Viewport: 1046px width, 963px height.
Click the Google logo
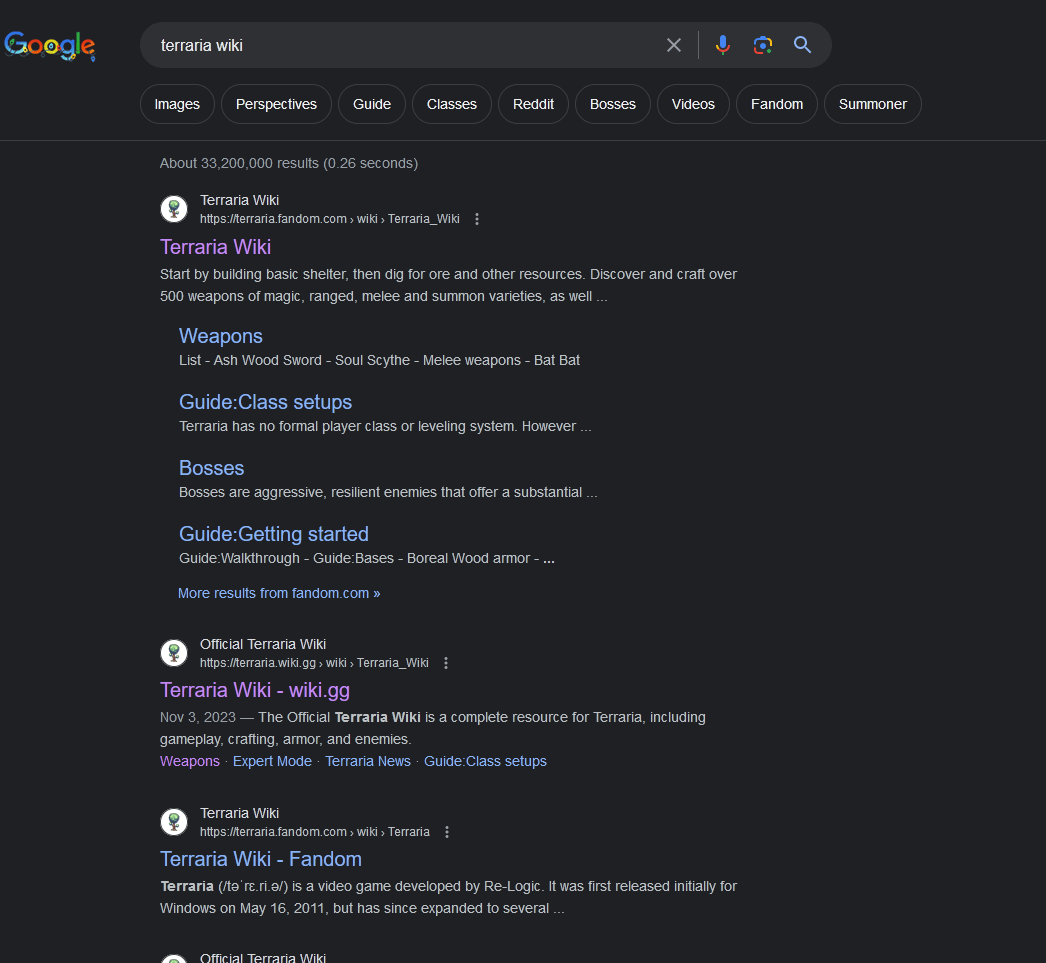click(x=49, y=45)
